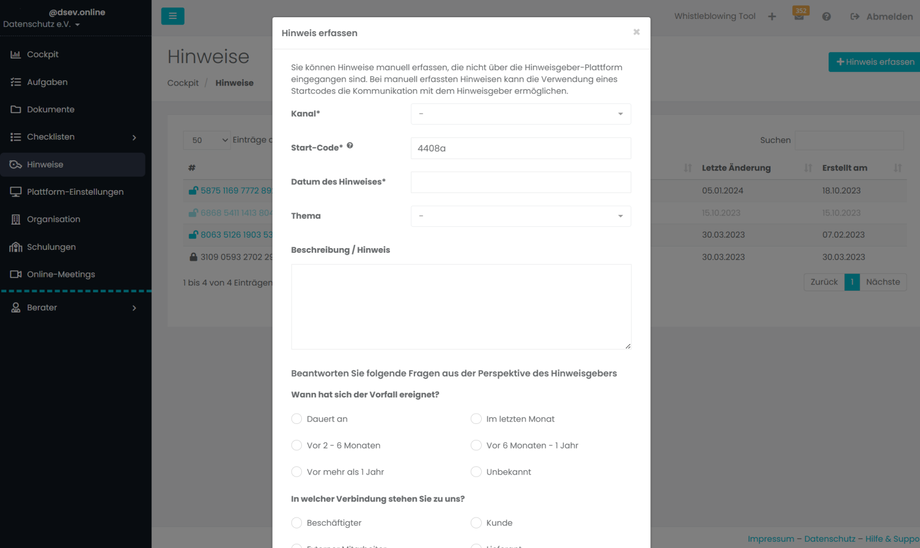Open Dokumente menu item
Screen dimensions: 920x548
[x=51, y=109]
